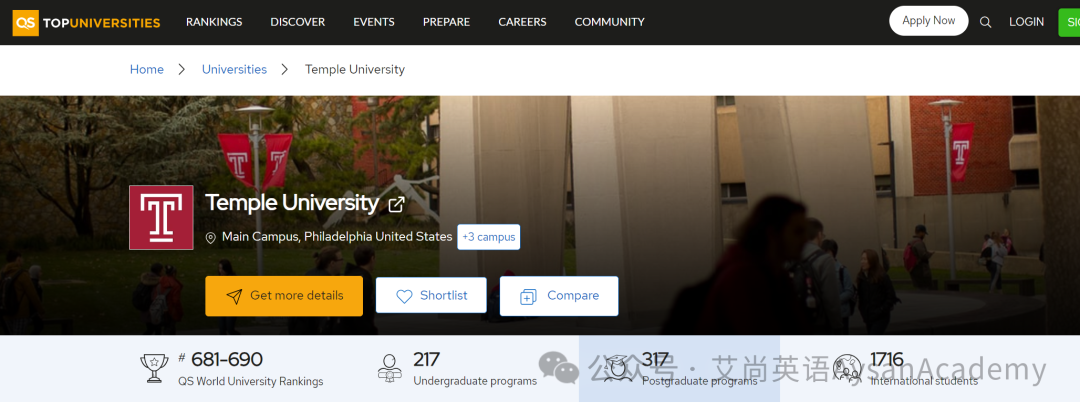Click the LOGIN link
This screenshot has height=412, width=1080.
click(1026, 22)
